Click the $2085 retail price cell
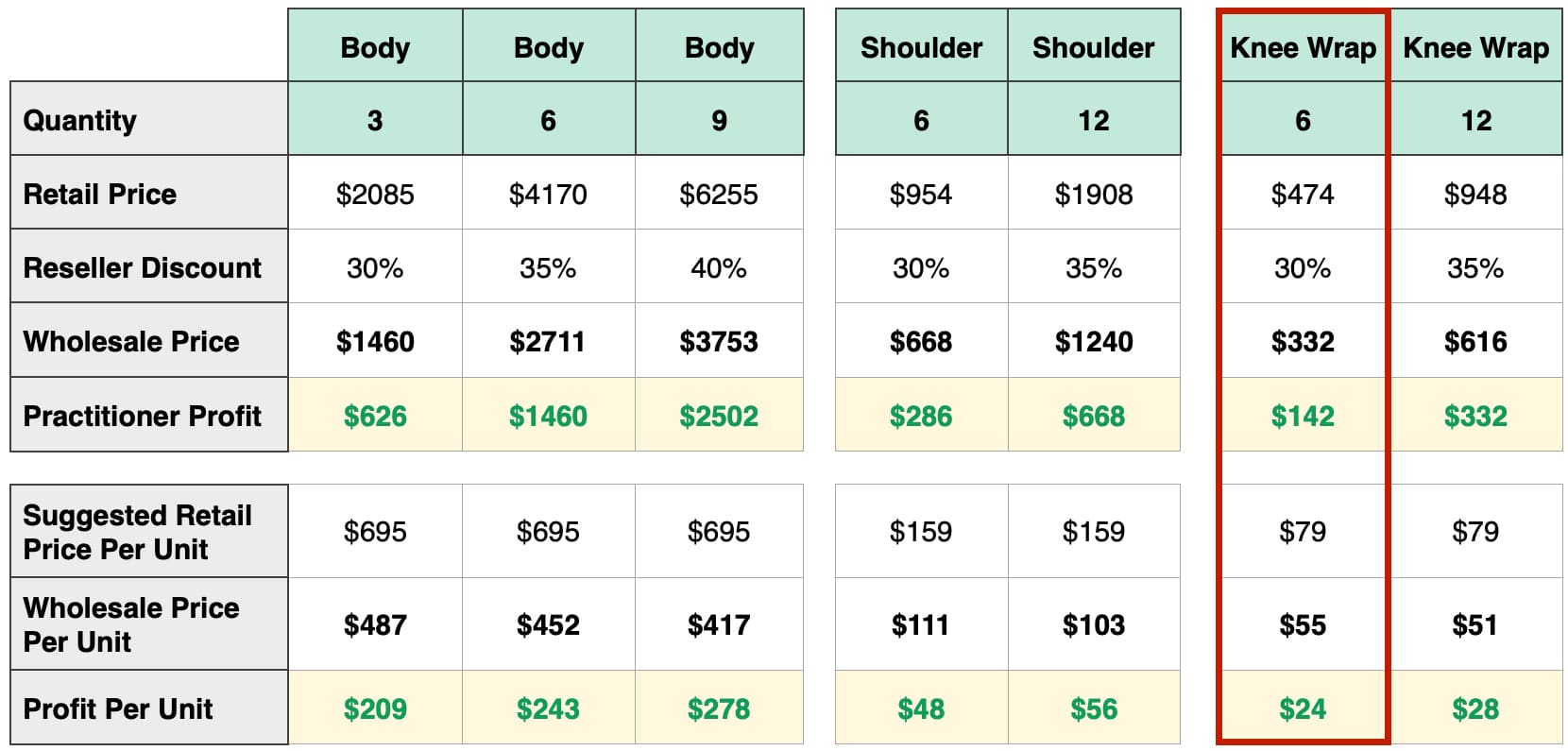This screenshot has width=1568, height=751. click(375, 194)
